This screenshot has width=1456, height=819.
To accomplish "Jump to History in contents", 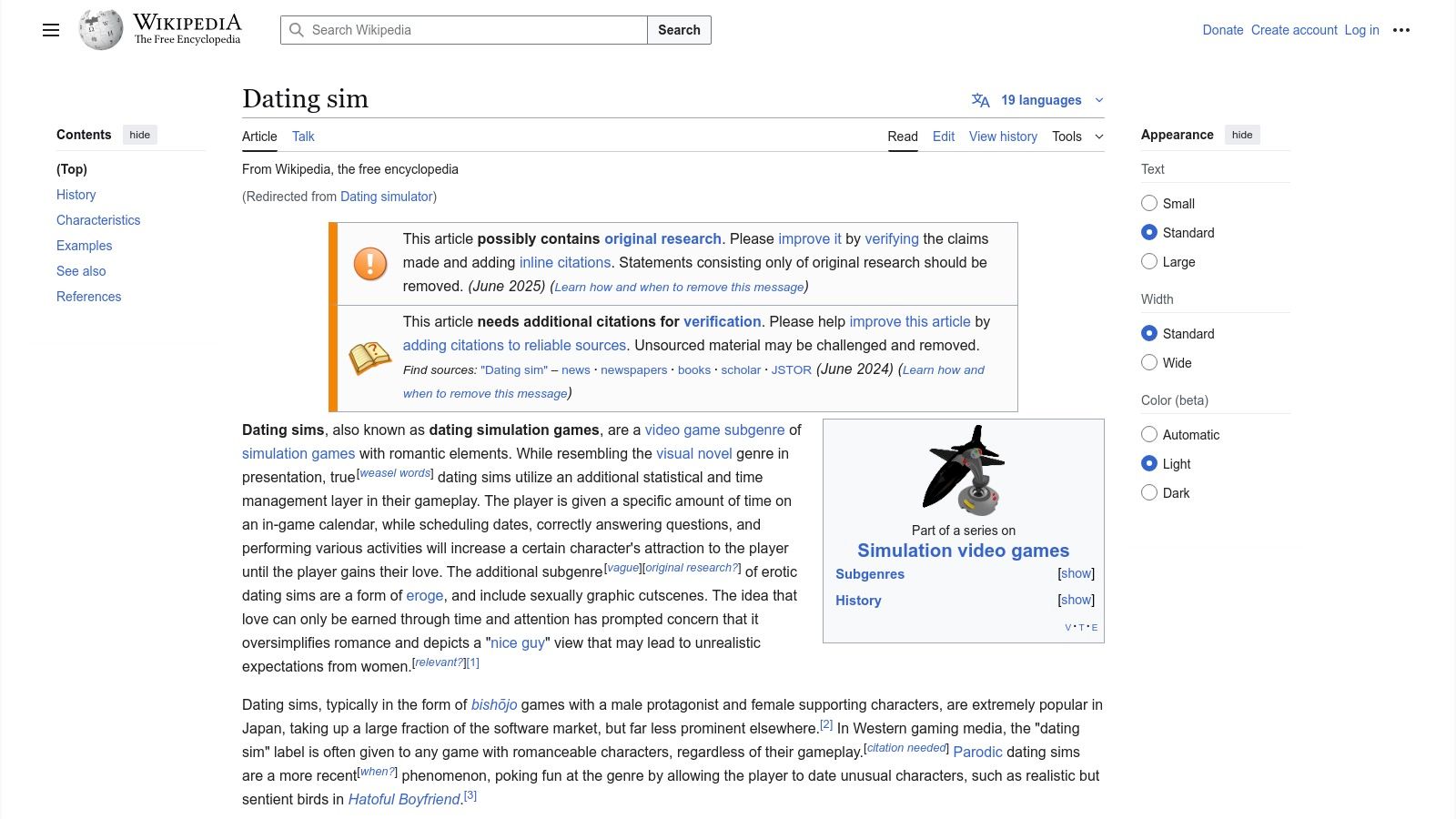I will [x=76, y=195].
